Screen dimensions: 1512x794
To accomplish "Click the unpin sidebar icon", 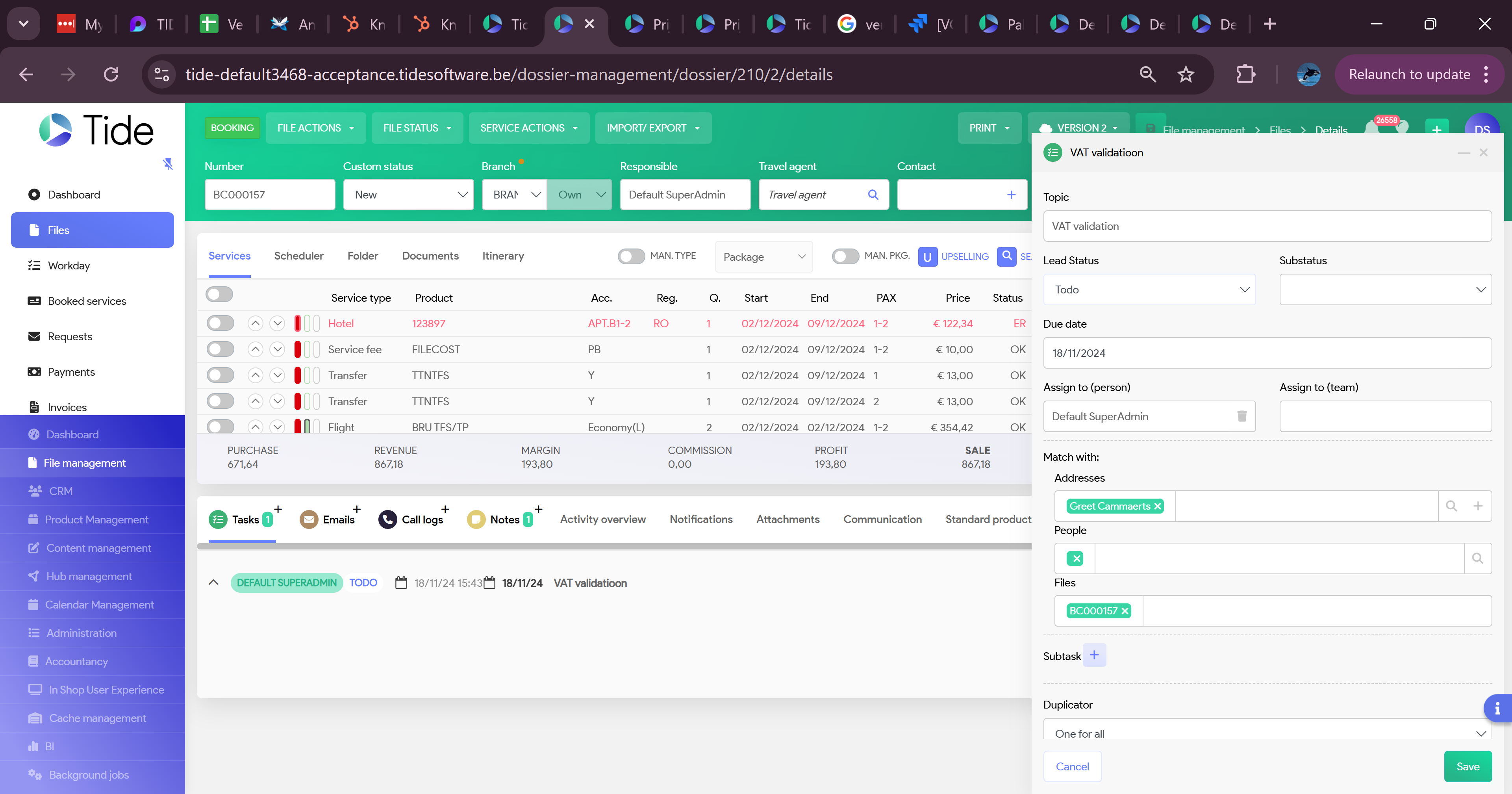I will tap(168, 164).
